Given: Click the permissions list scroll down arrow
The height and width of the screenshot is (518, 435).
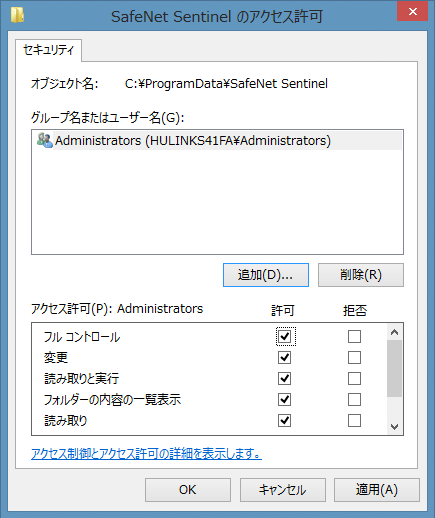Looking at the screenshot, I should (x=395, y=426).
